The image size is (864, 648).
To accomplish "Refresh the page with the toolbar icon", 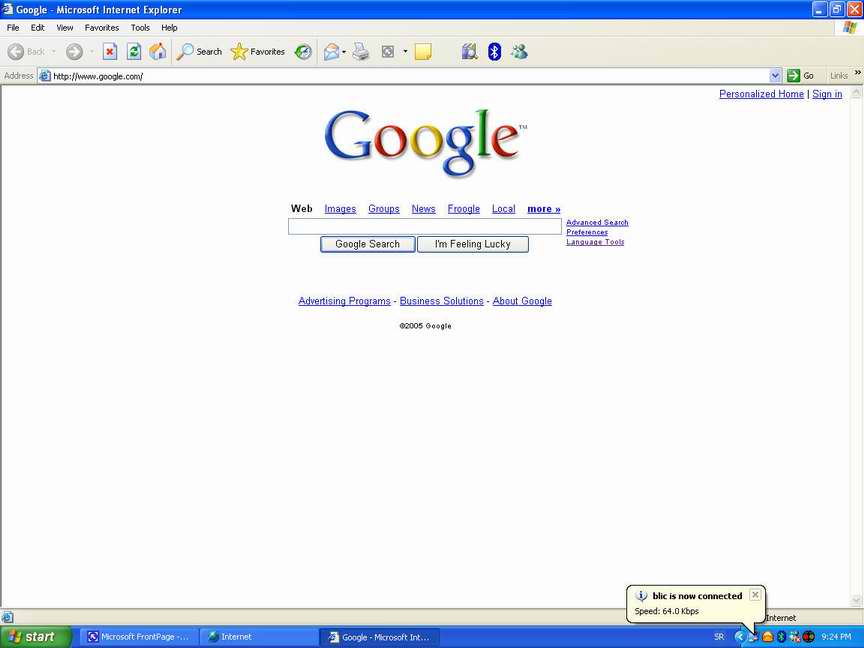I will pos(134,52).
